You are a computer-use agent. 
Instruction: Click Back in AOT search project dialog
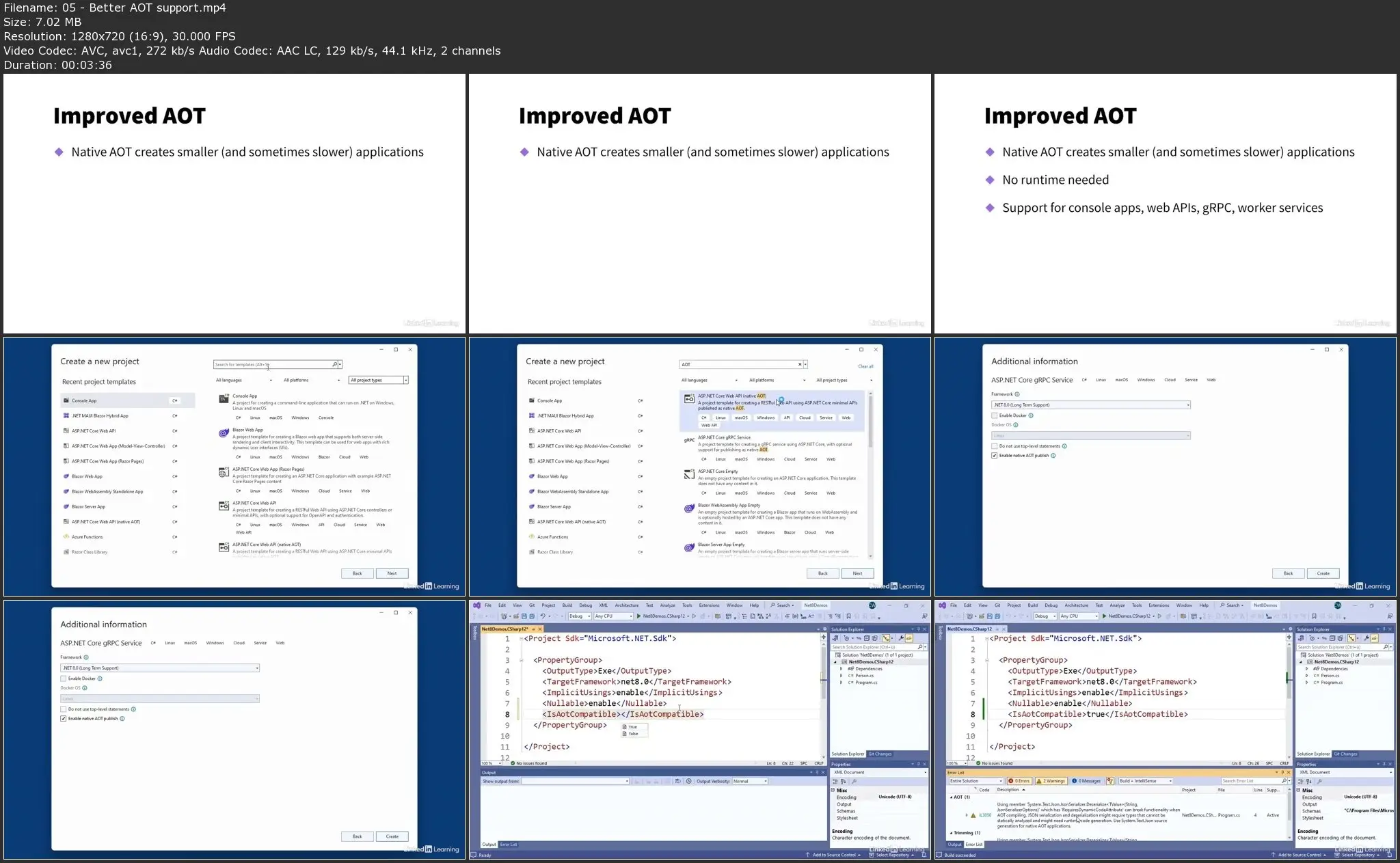pos(823,573)
